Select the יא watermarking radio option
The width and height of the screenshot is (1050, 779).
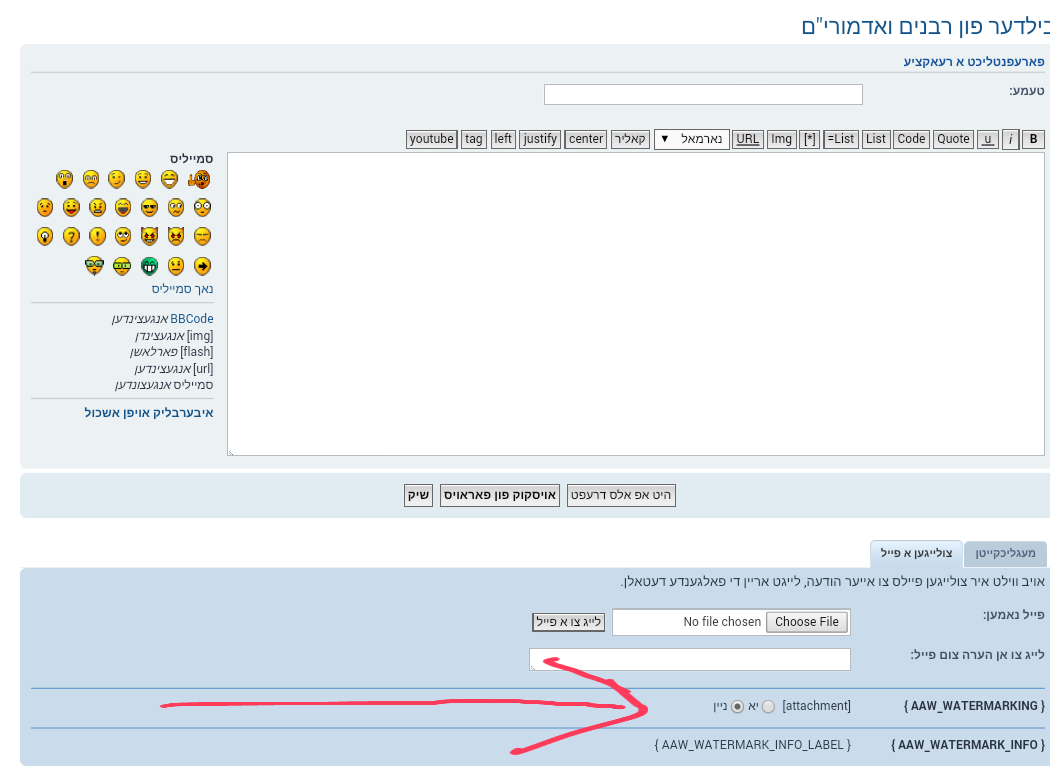point(768,706)
